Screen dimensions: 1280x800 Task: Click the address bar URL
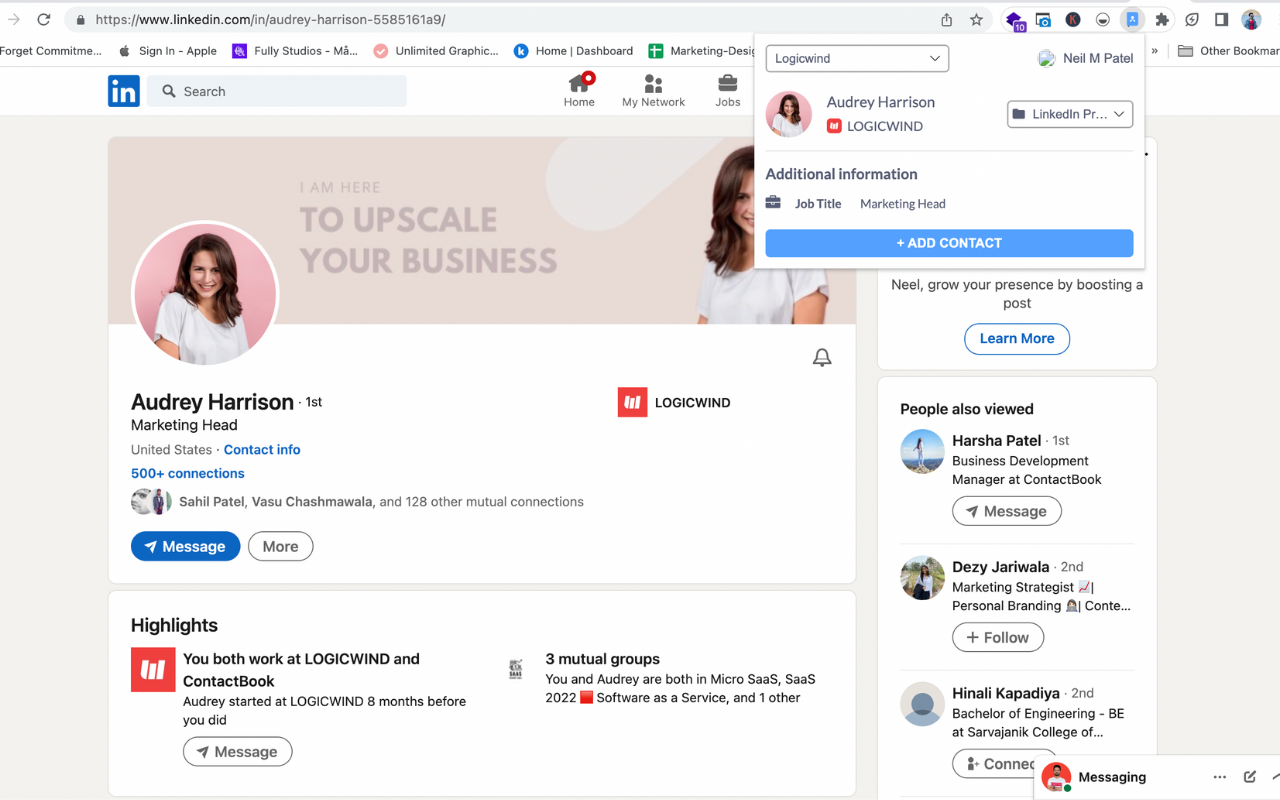(x=271, y=19)
